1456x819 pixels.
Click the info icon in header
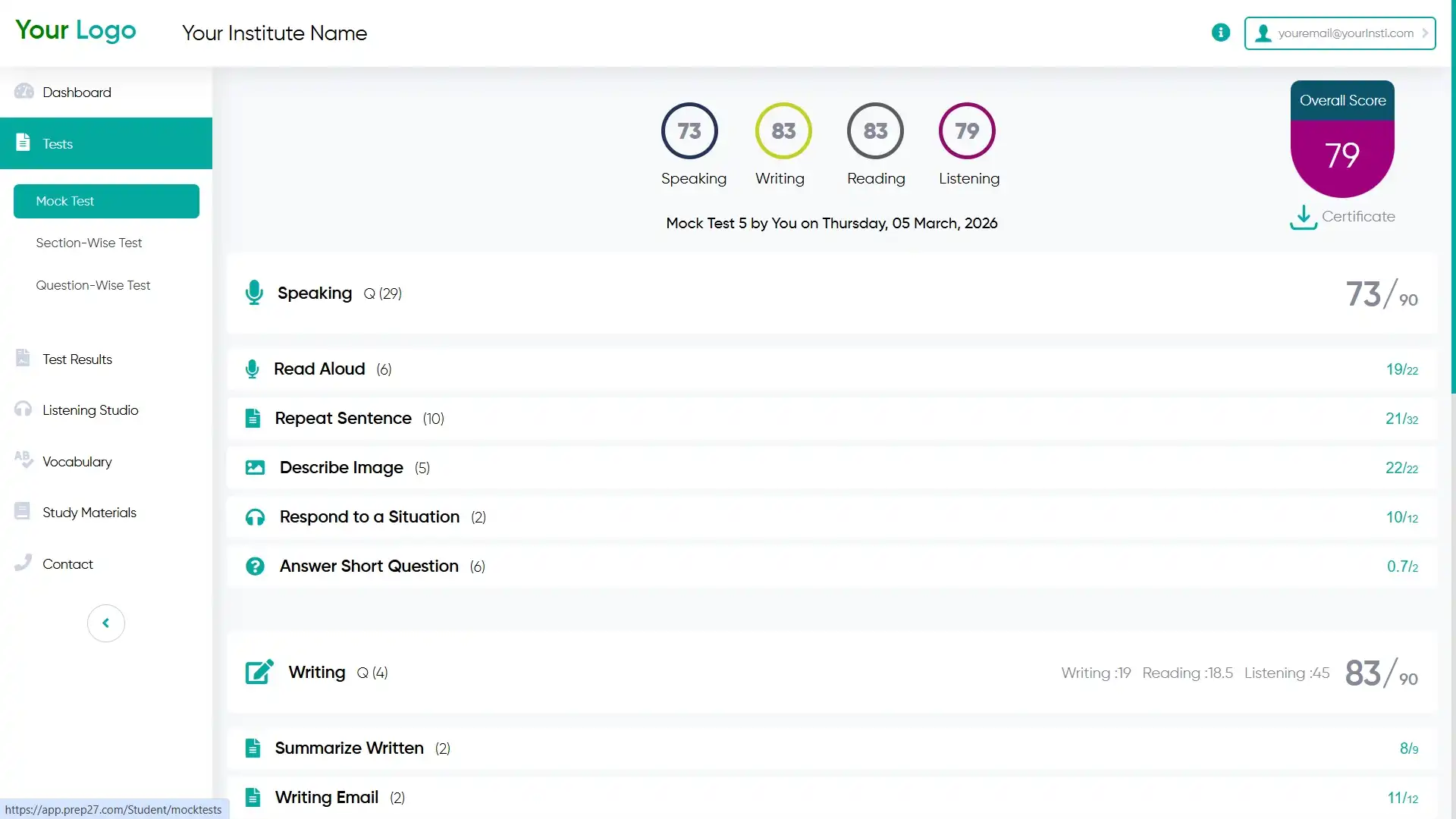[1220, 33]
